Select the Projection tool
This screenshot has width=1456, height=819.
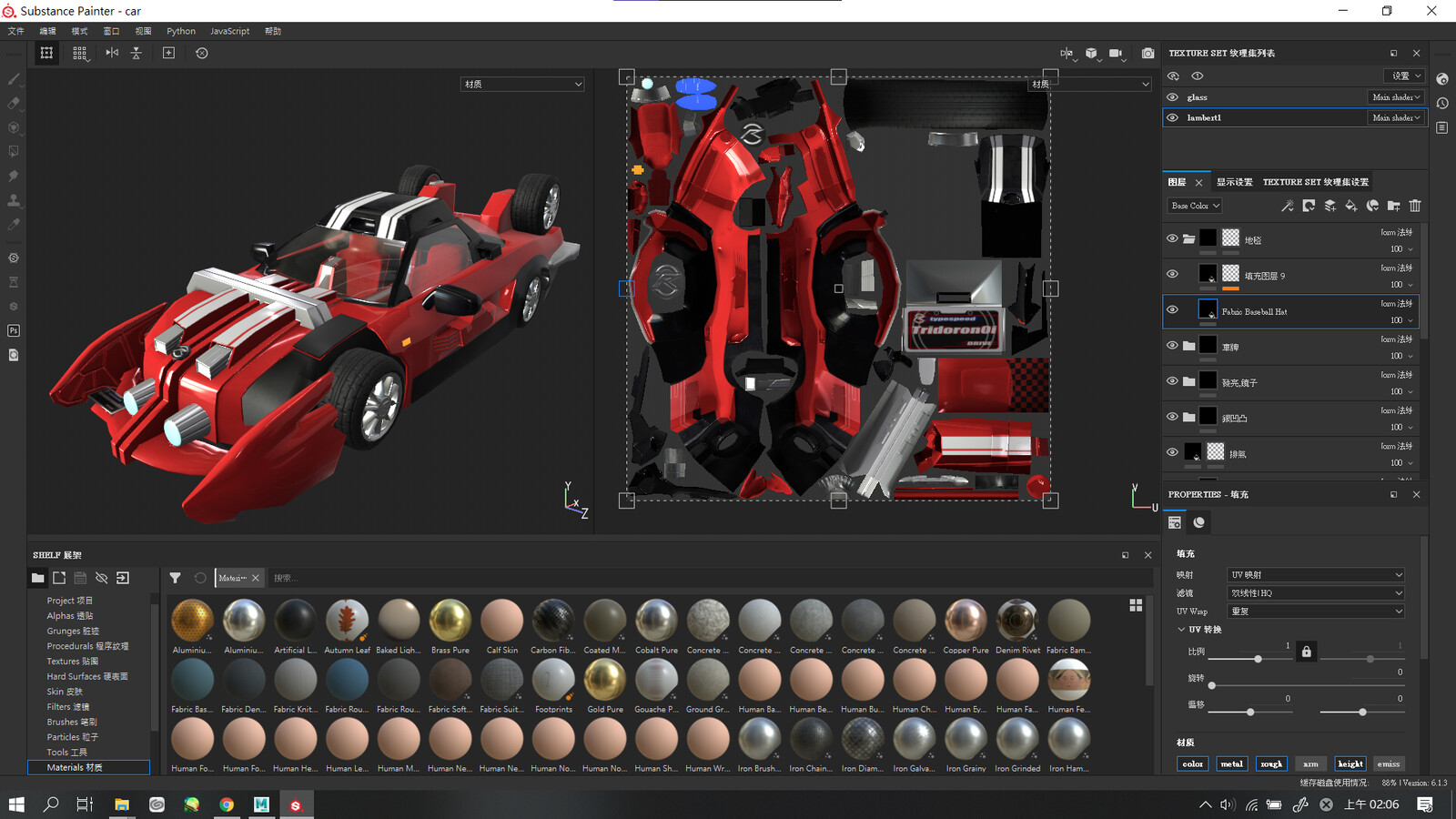[14, 128]
